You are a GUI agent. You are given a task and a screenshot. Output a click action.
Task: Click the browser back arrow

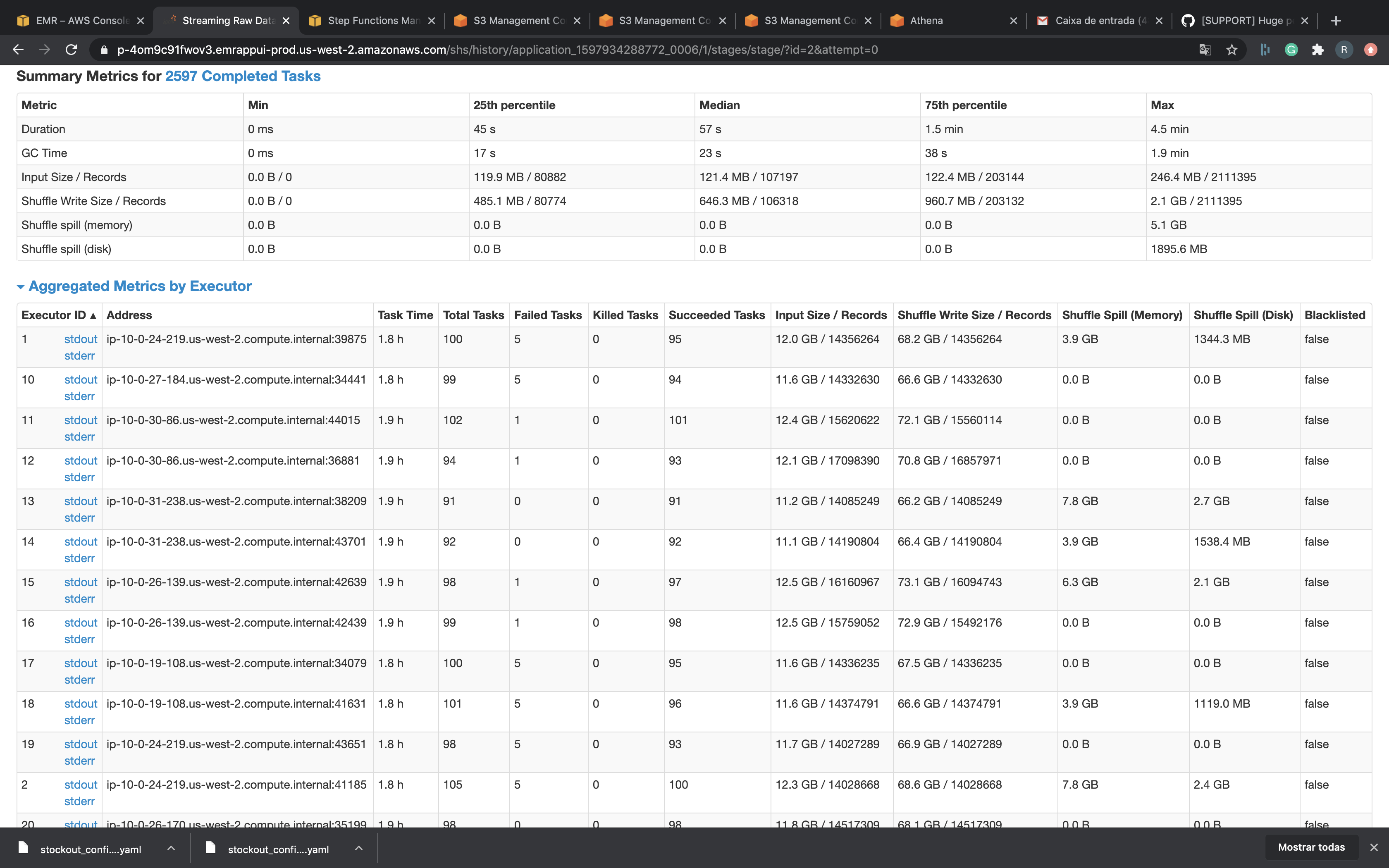pyautogui.click(x=18, y=50)
